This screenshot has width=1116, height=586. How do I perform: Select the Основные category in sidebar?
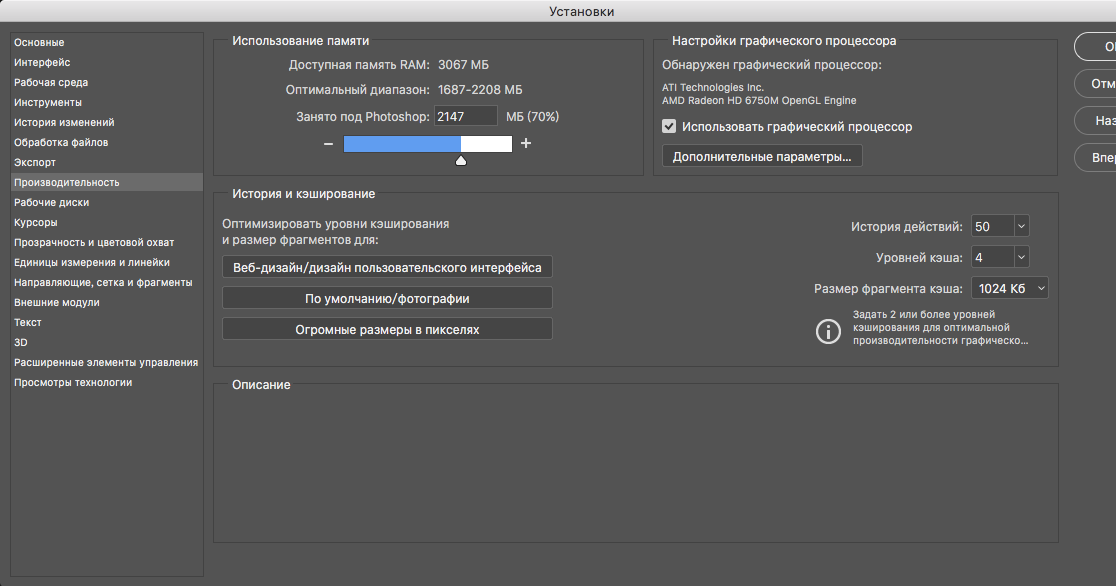pos(39,43)
